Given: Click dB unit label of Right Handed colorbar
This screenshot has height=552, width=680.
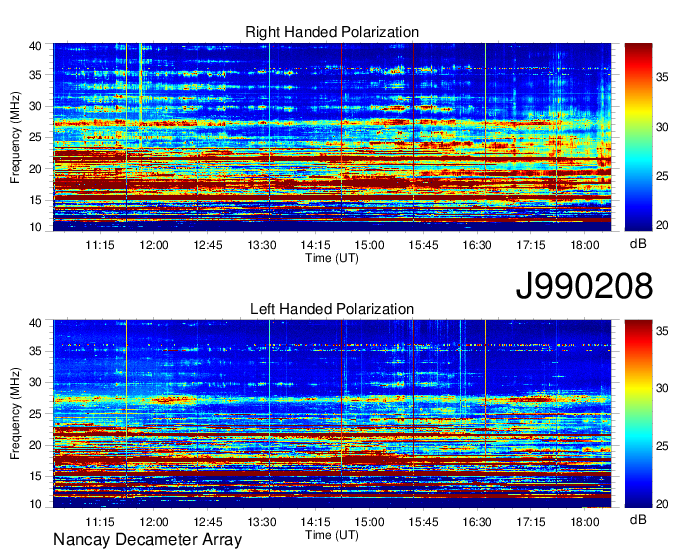Looking at the screenshot, I should click(638, 244).
